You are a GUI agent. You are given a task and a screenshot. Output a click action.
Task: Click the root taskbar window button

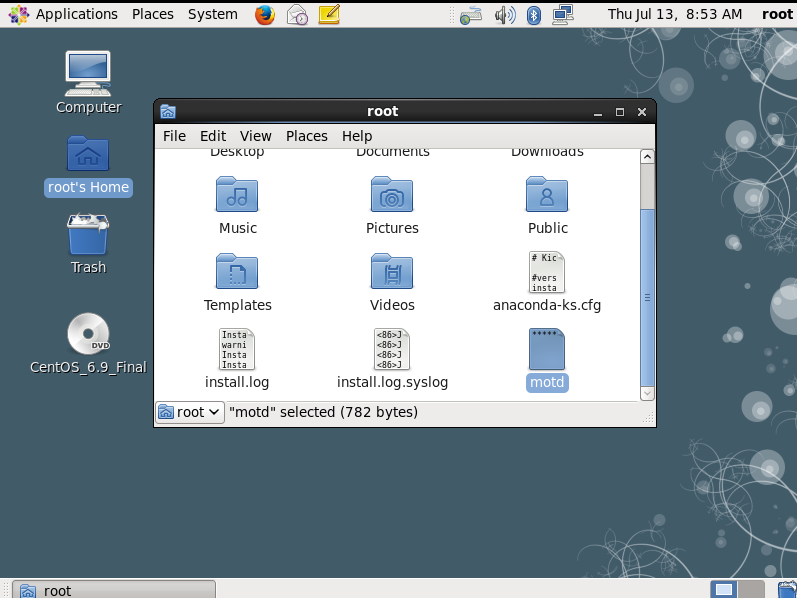tap(114, 590)
